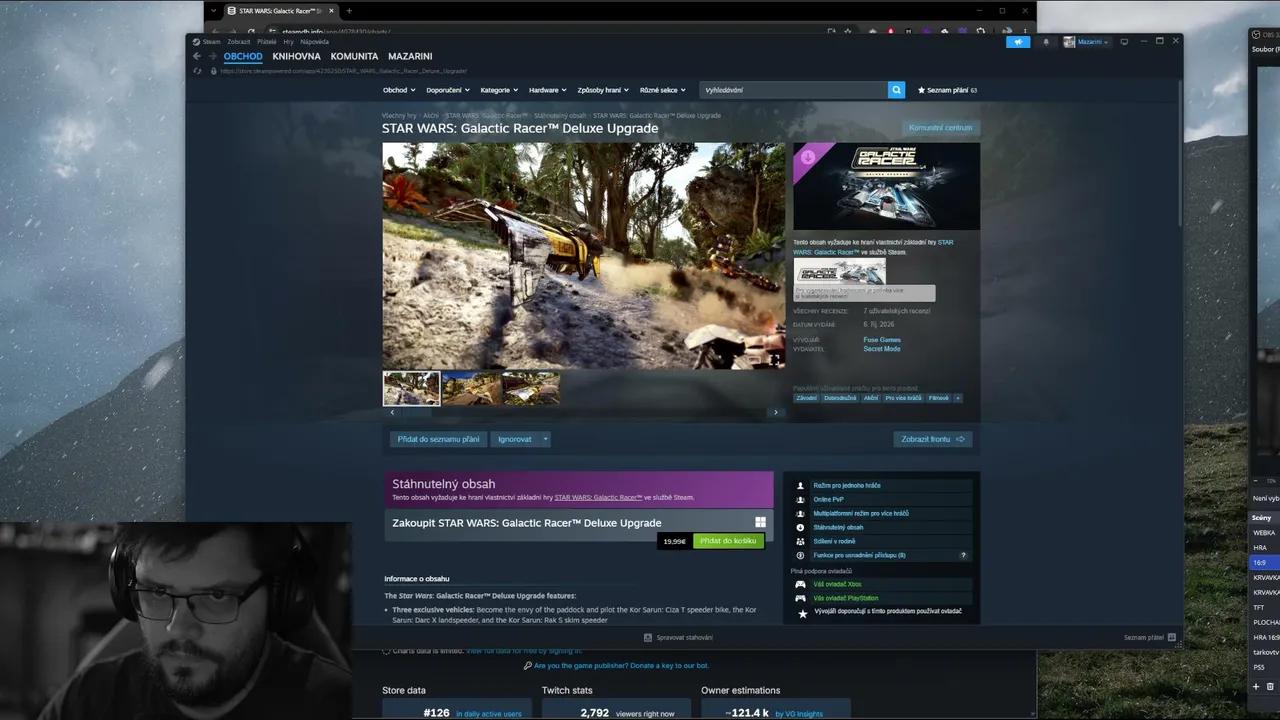Switch to the KNIHOVNA tab
Image resolution: width=1280 pixels, height=720 pixels.
click(x=296, y=56)
